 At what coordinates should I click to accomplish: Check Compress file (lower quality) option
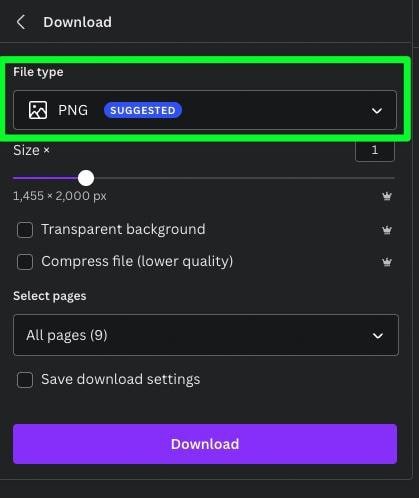(25, 262)
